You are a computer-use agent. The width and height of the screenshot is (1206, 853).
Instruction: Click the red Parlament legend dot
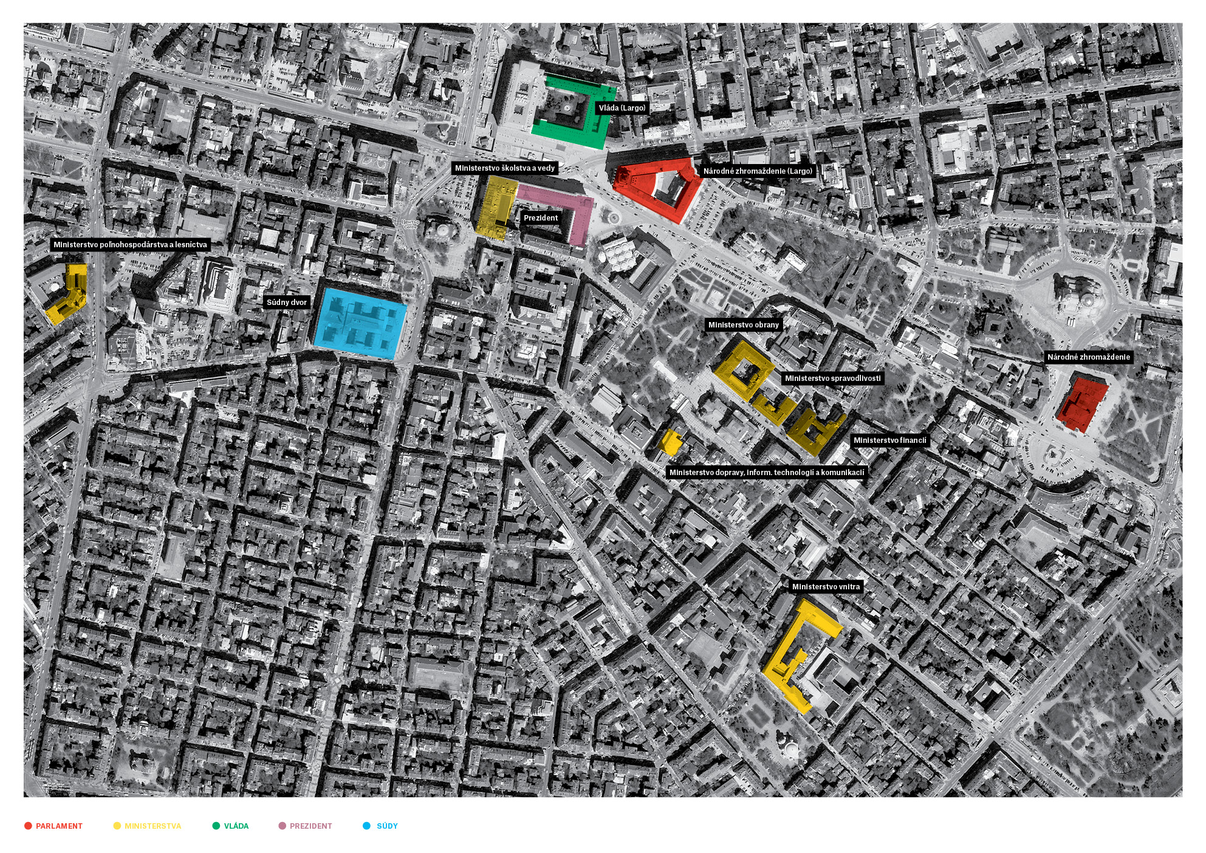pyautogui.click(x=28, y=826)
